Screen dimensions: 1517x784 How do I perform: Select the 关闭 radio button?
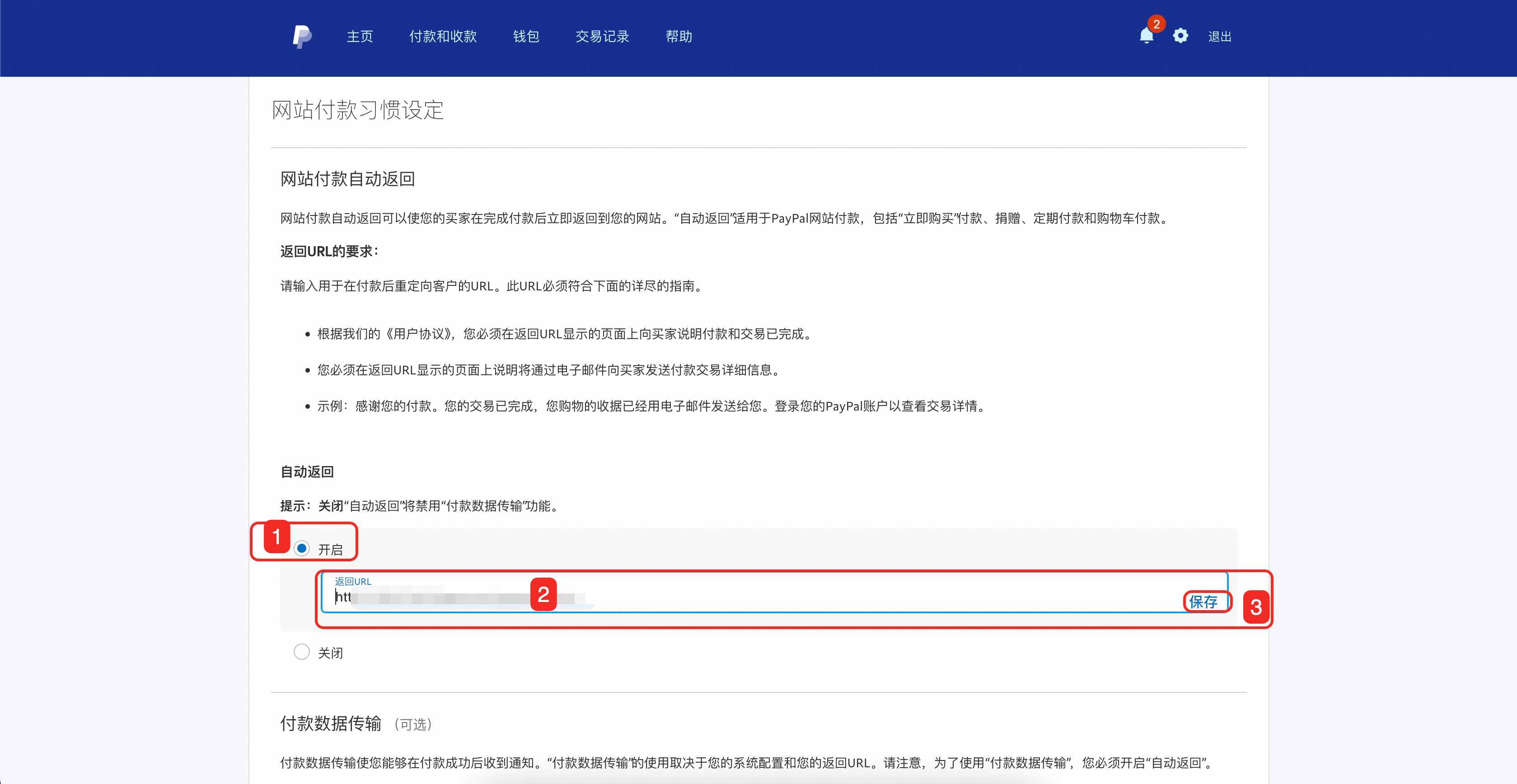coord(302,652)
